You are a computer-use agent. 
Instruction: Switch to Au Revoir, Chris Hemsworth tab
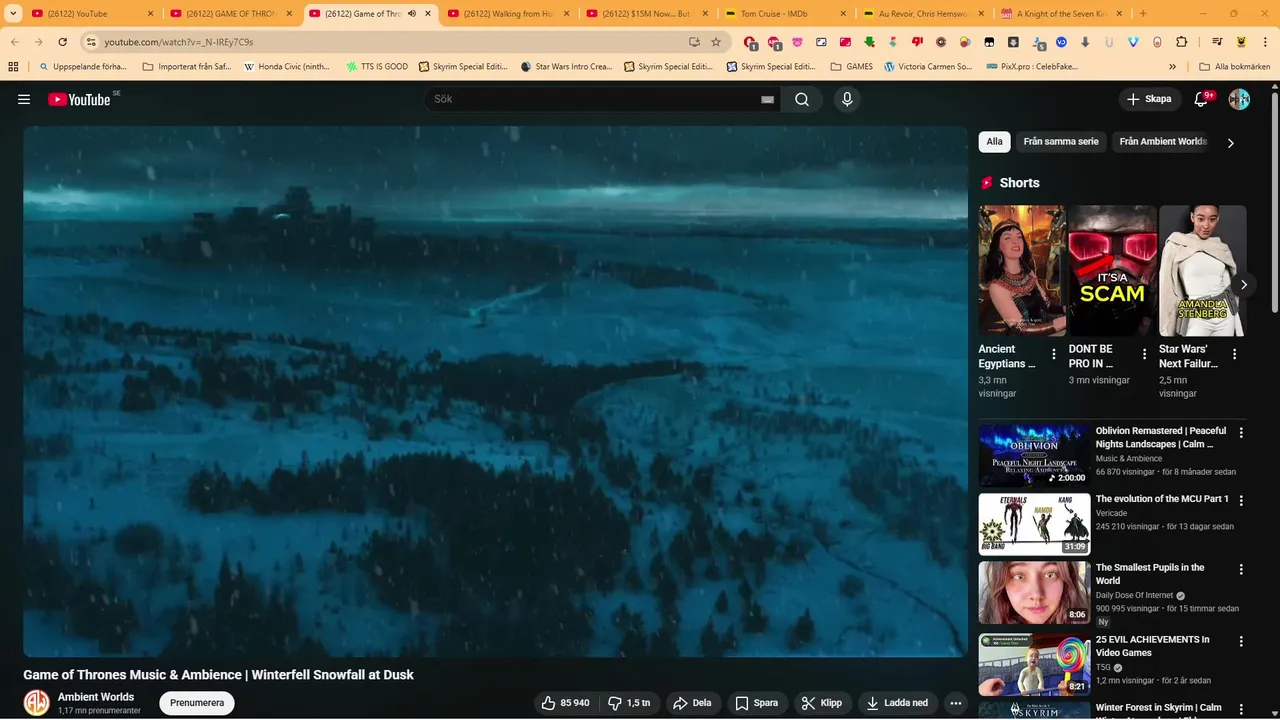[x=924, y=14]
